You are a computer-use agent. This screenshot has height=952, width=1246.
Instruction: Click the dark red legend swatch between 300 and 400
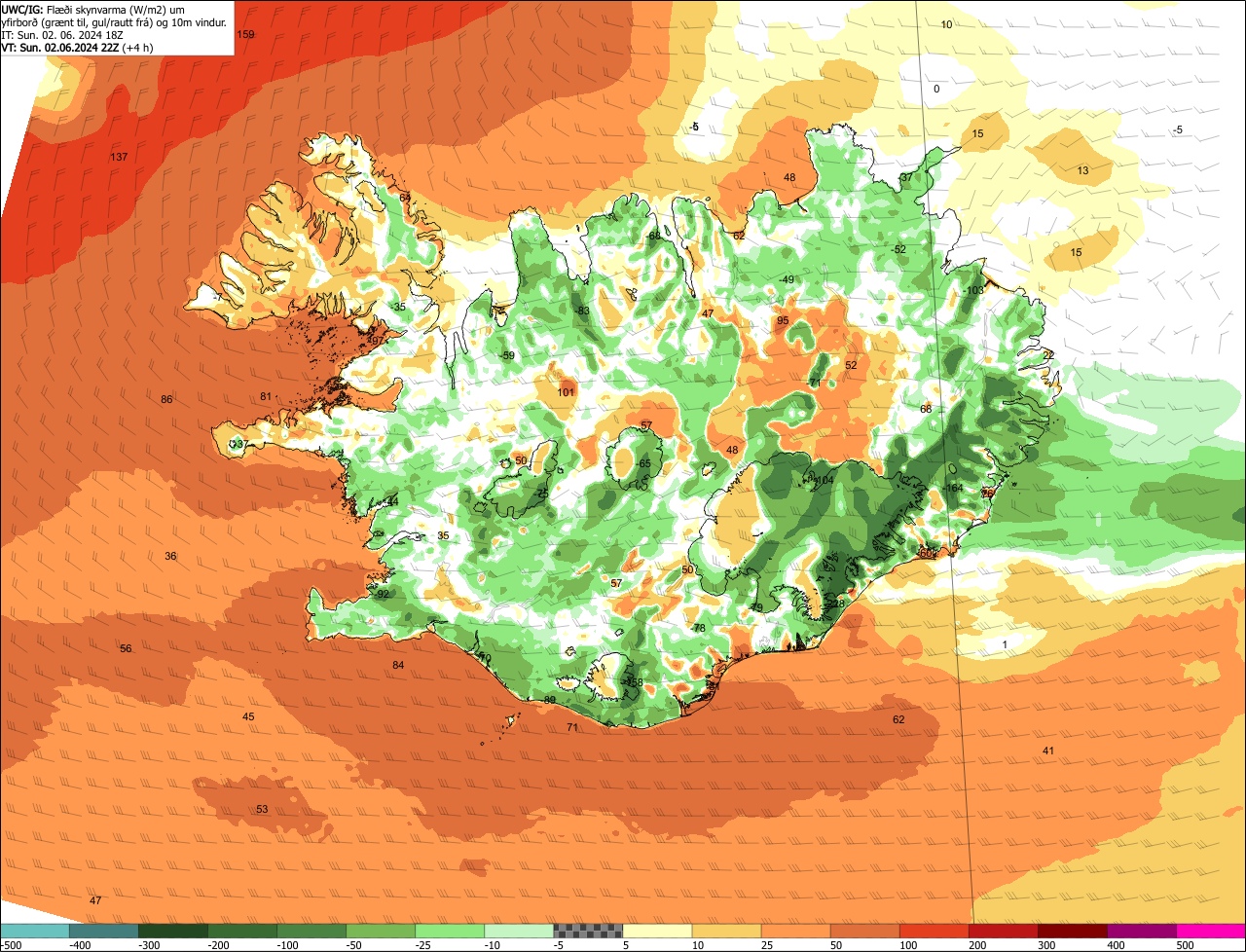[1073, 931]
